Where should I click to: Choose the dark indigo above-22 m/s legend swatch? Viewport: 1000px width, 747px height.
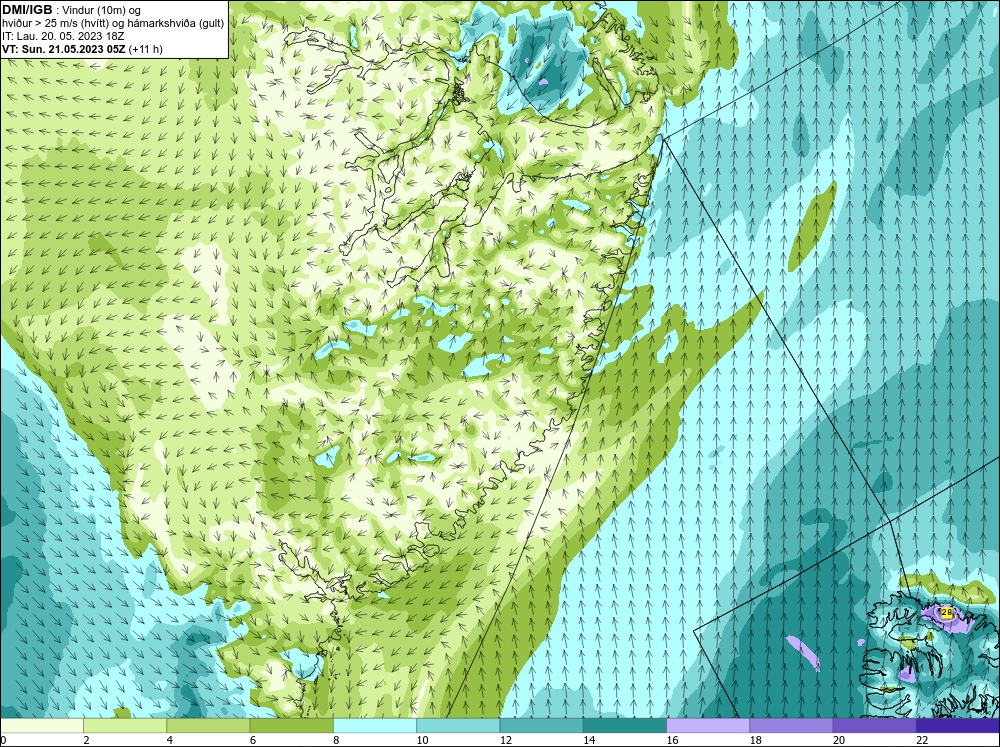958,726
